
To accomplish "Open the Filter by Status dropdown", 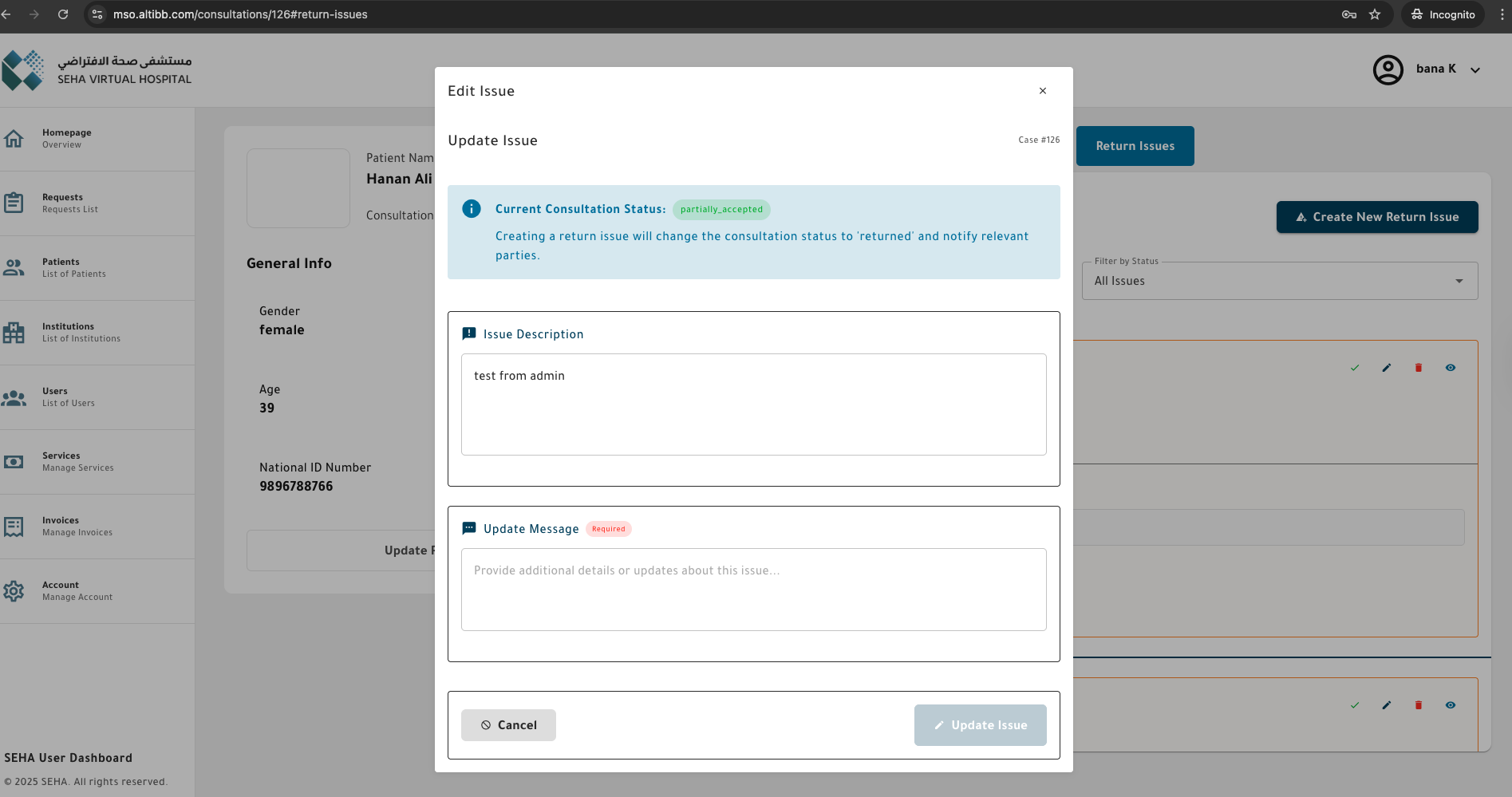I will 1279,281.
